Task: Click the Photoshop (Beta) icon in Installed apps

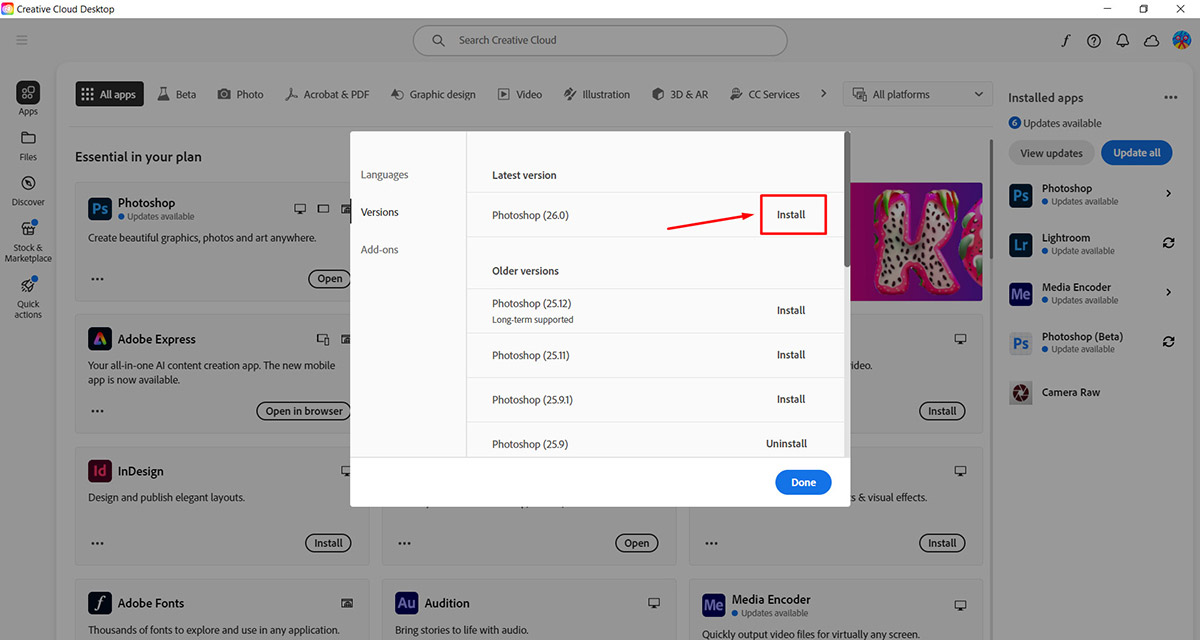Action: coord(1021,343)
